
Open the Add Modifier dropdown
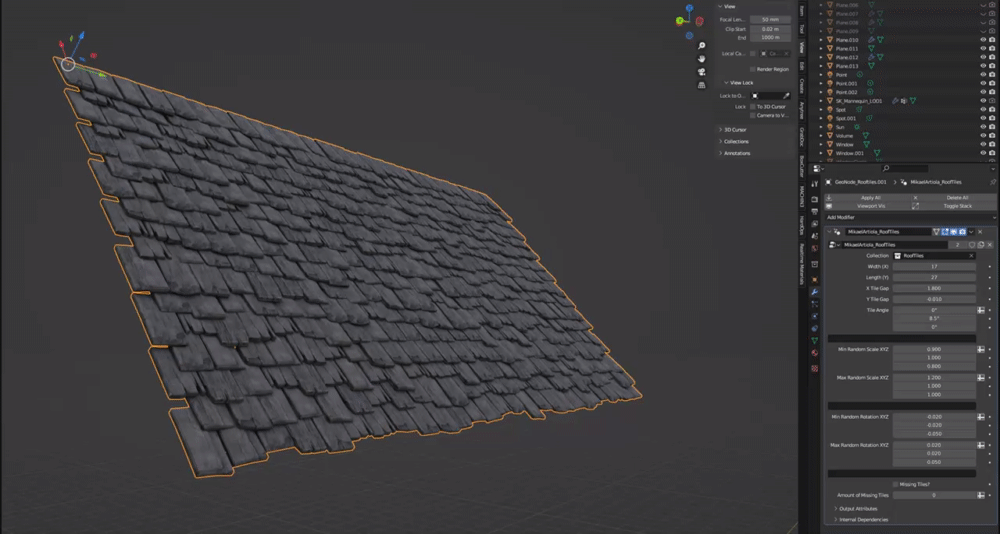point(910,218)
